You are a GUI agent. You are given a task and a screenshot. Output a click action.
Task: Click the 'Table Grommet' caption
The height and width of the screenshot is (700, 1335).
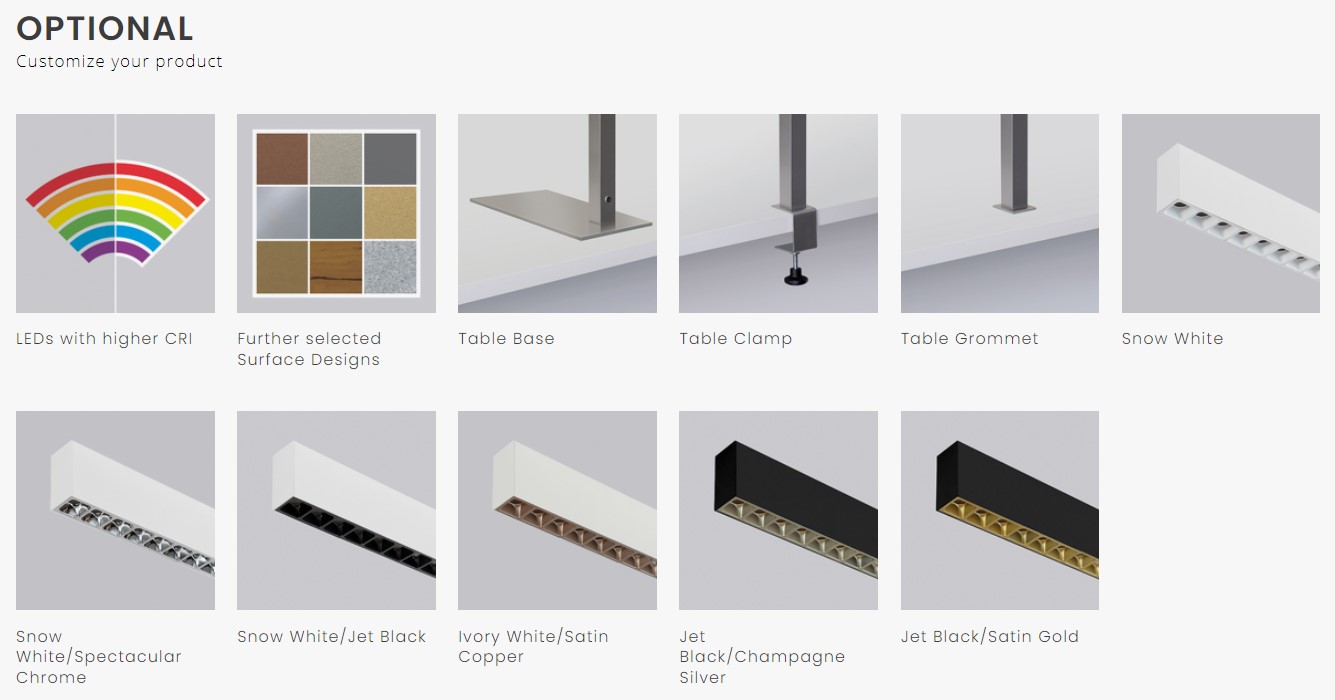tap(970, 339)
